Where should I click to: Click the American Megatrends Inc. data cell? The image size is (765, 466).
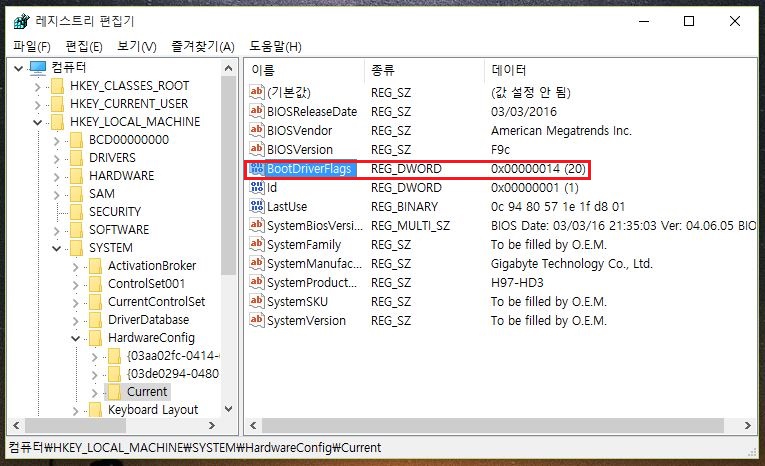pyautogui.click(x=561, y=131)
